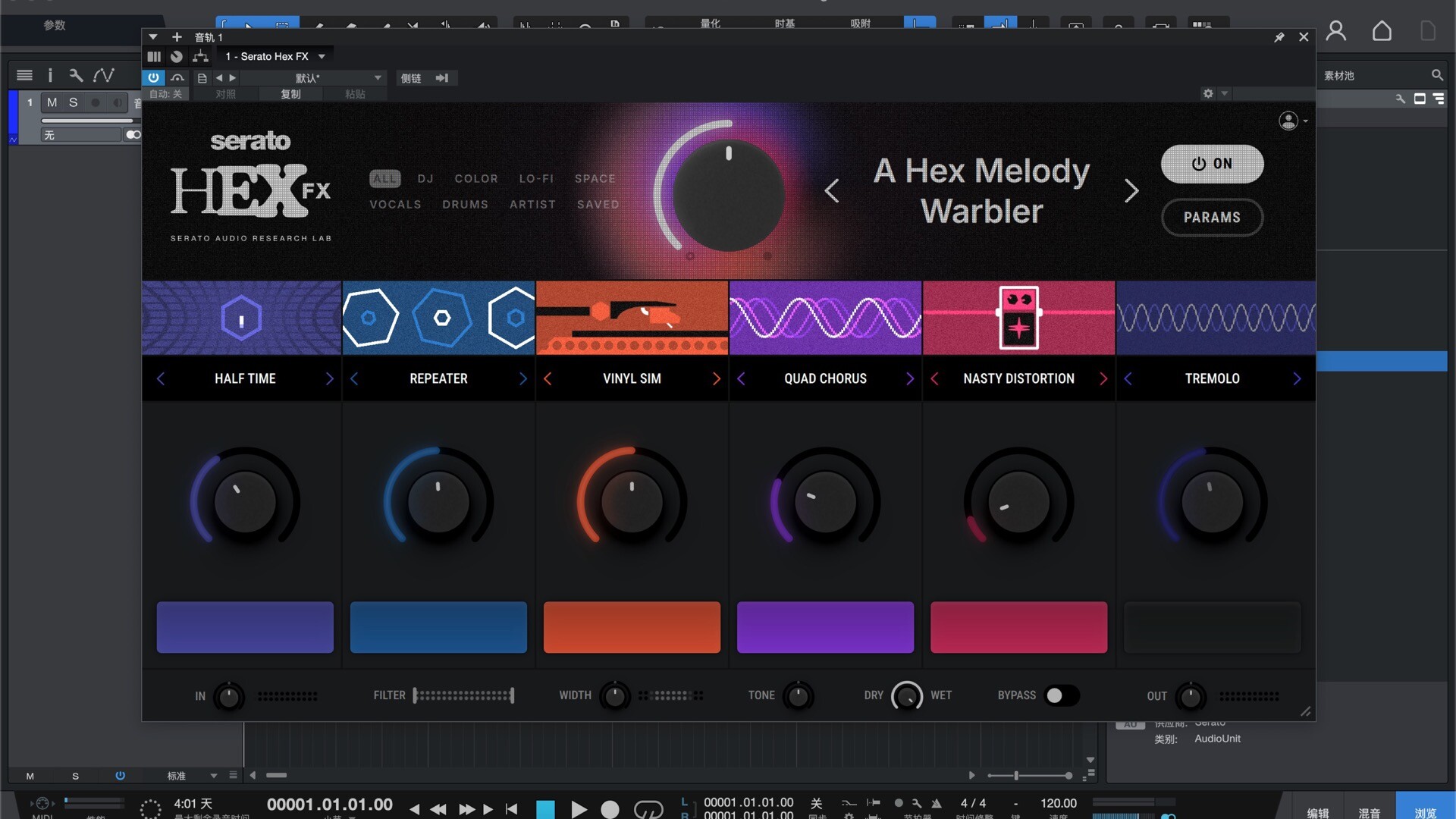This screenshot has width=1456, height=819.
Task: Go to next Hex FX preset
Action: click(x=1131, y=190)
